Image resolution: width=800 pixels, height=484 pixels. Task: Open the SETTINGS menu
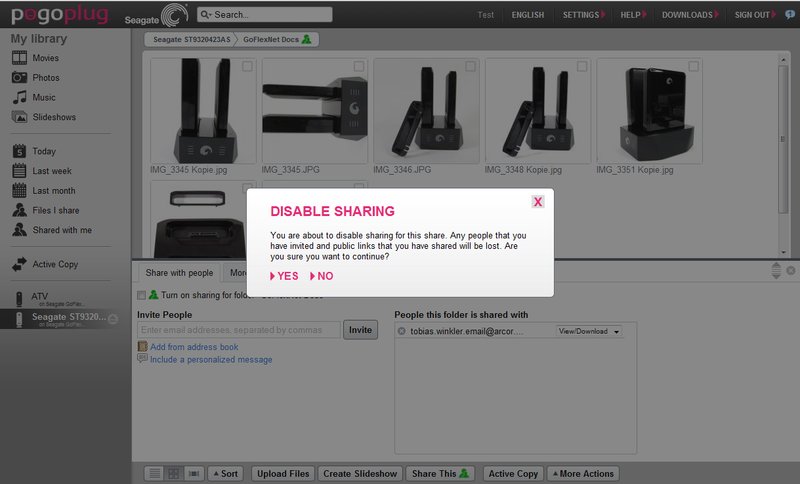pyautogui.click(x=584, y=15)
